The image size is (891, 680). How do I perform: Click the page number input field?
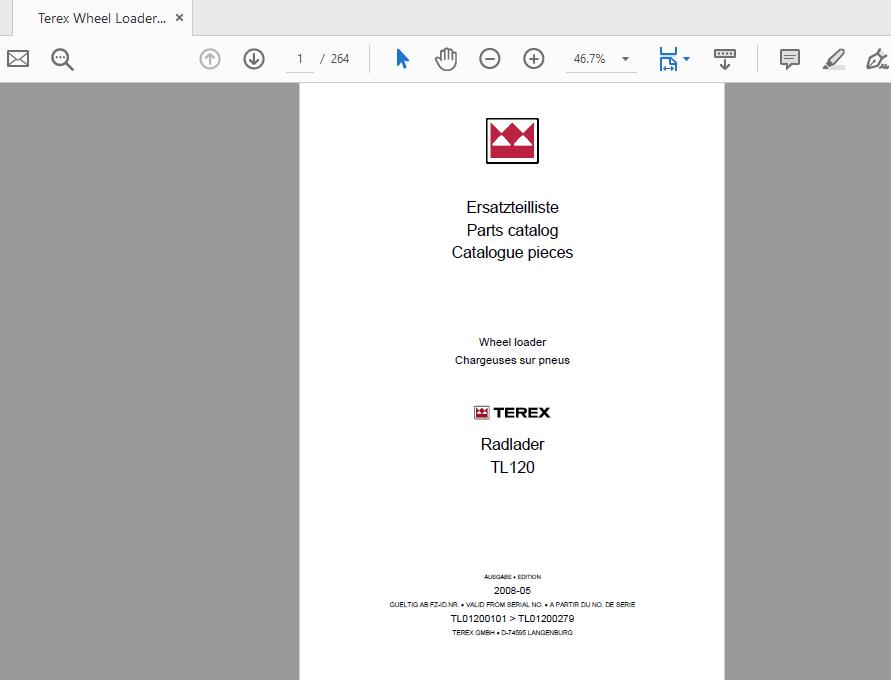point(299,59)
